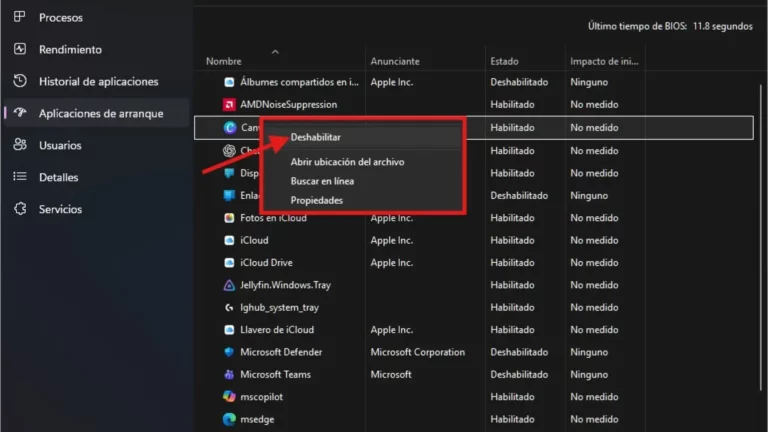Click the iCloud app icon
The height and width of the screenshot is (432, 768).
(x=229, y=240)
